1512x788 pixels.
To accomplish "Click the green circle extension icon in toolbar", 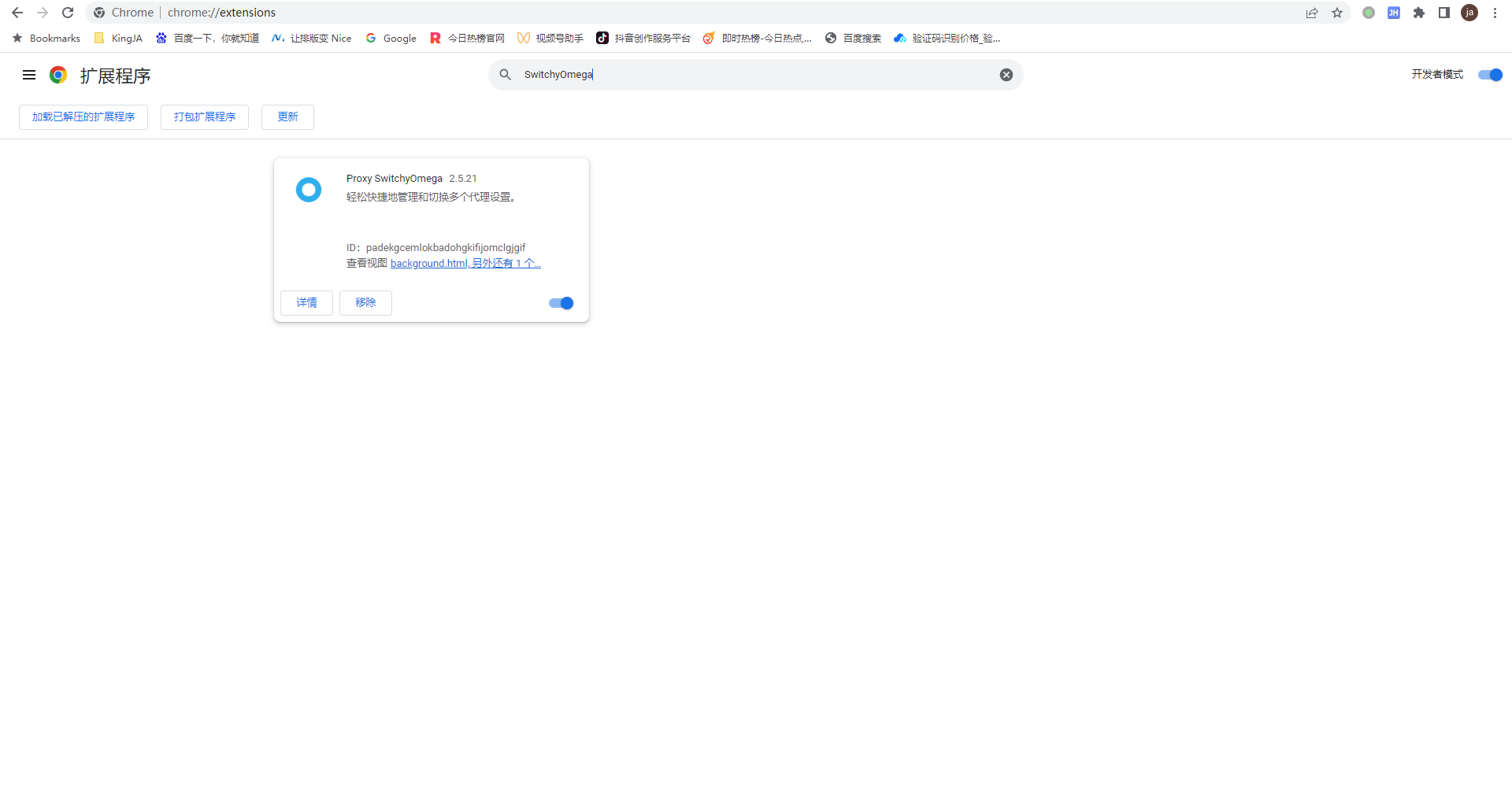I will [x=1369, y=13].
